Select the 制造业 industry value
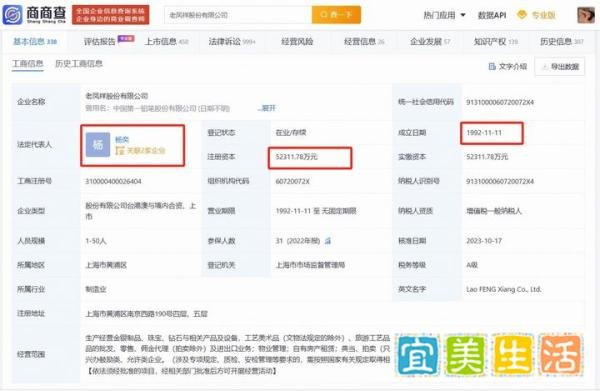This screenshot has width=600, height=391. point(96,289)
